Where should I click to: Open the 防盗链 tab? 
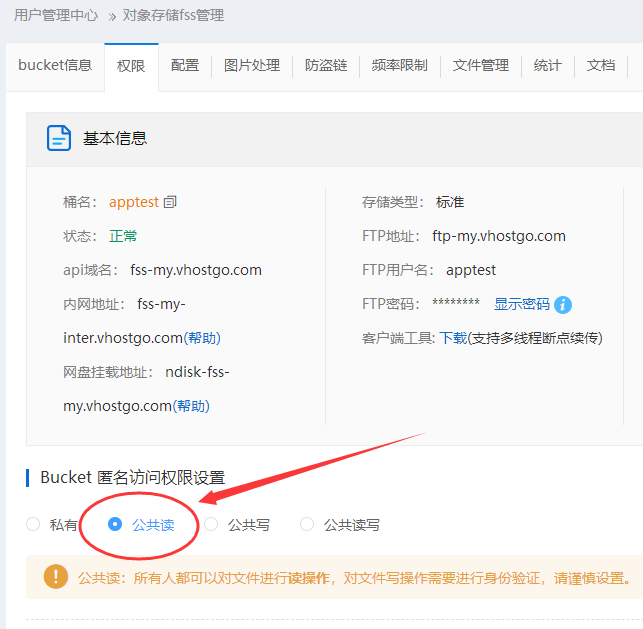(326, 65)
